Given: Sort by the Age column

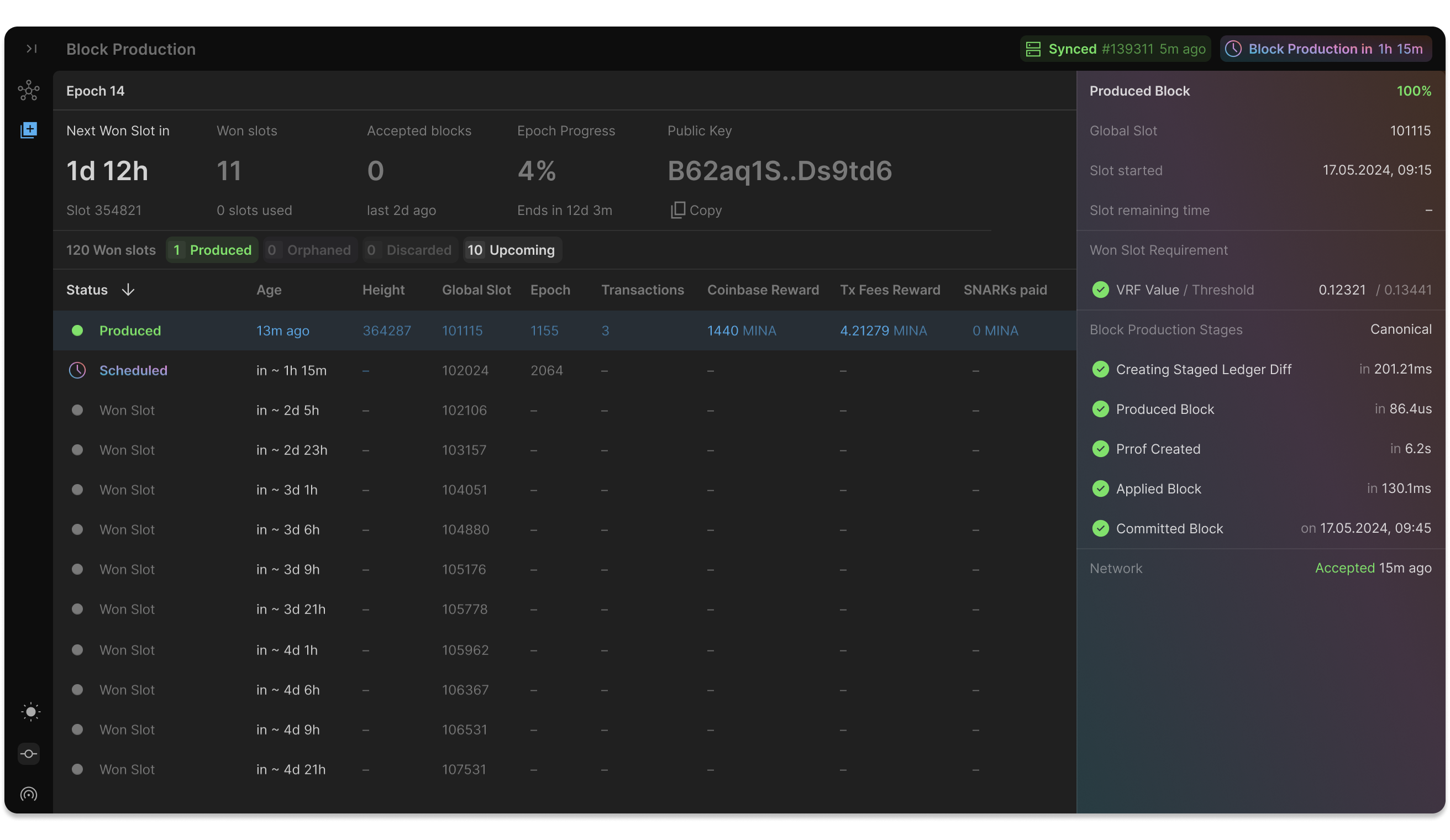Looking at the screenshot, I should [269, 290].
